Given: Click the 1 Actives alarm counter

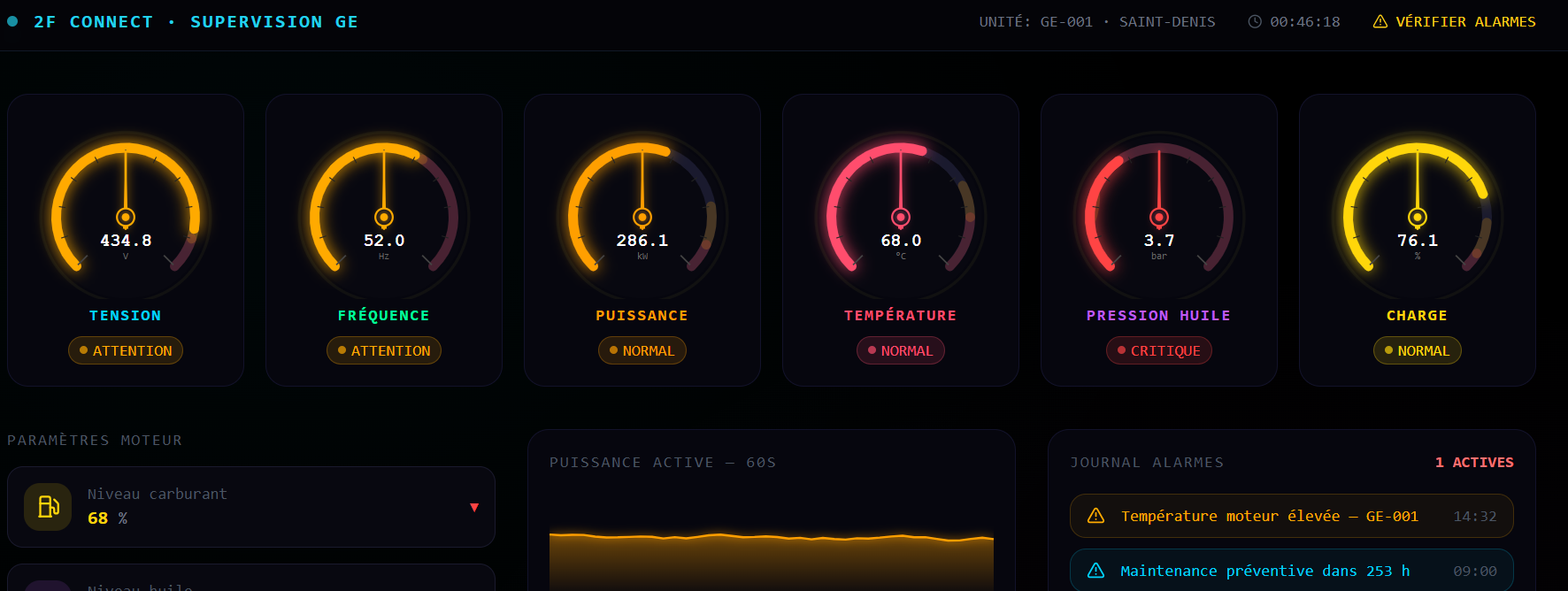Looking at the screenshot, I should (x=1473, y=462).
